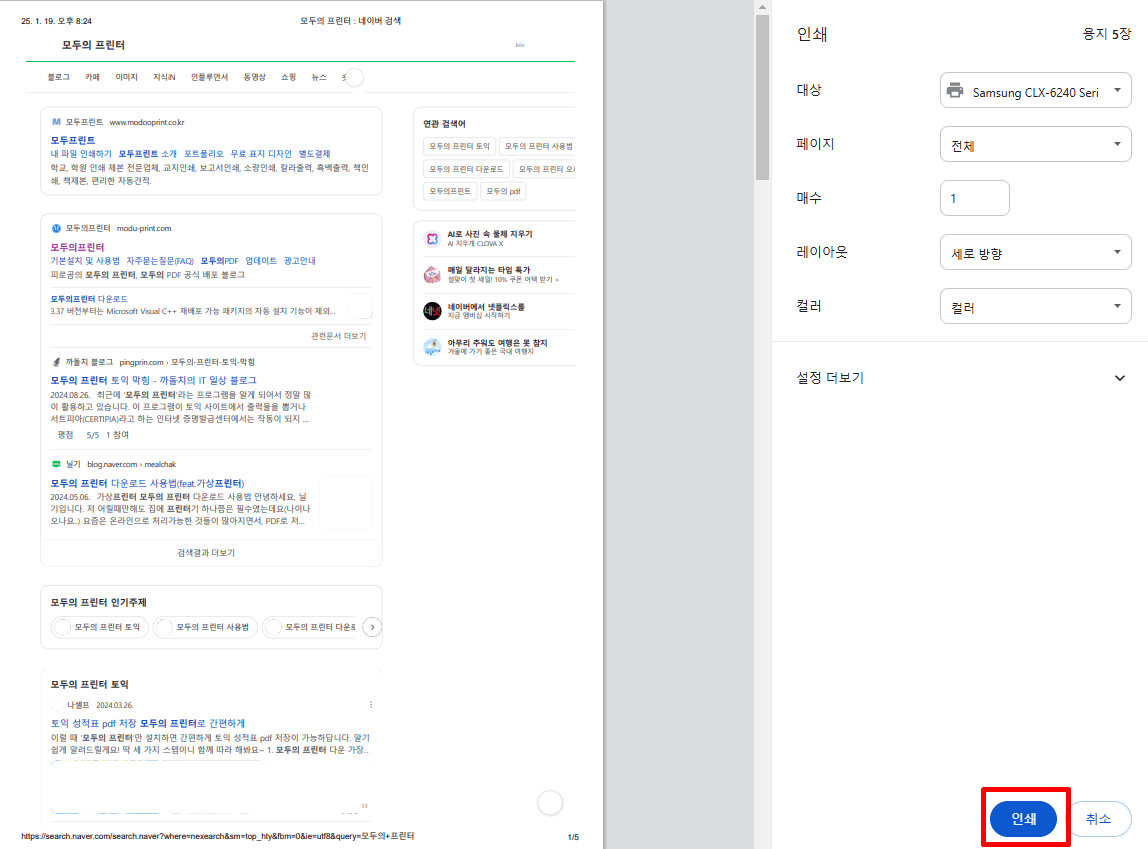Click related search chip 모두의 프린터 다운로드

click(x=466, y=169)
